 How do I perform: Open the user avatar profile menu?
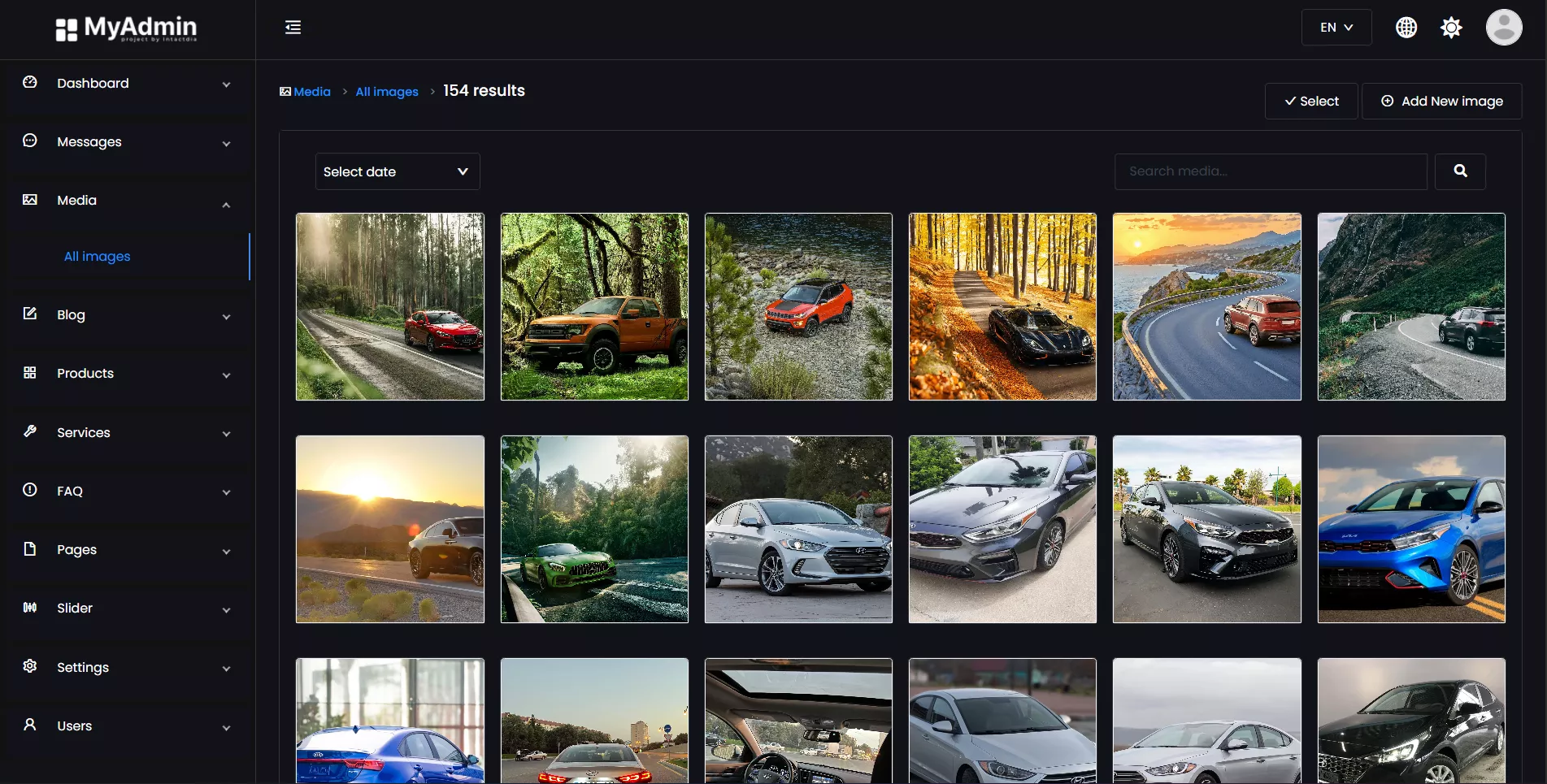pos(1503,28)
